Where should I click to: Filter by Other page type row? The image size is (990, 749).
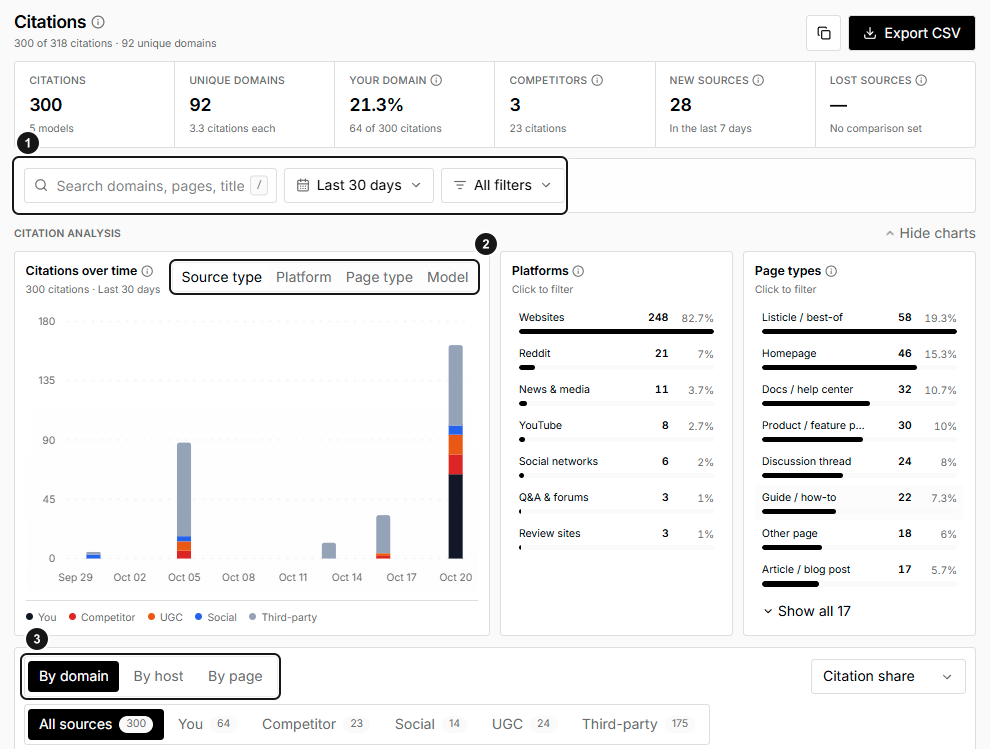tap(859, 538)
